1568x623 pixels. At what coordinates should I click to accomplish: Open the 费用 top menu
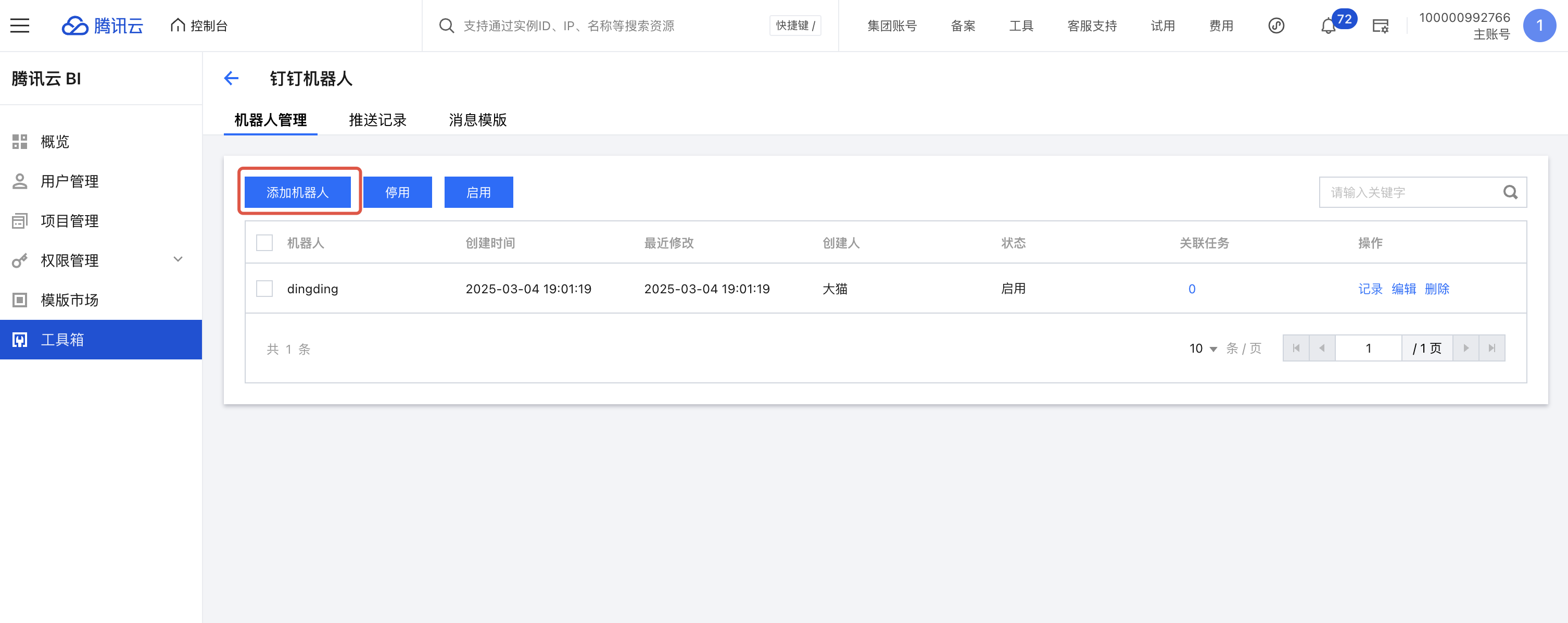click(x=1220, y=26)
